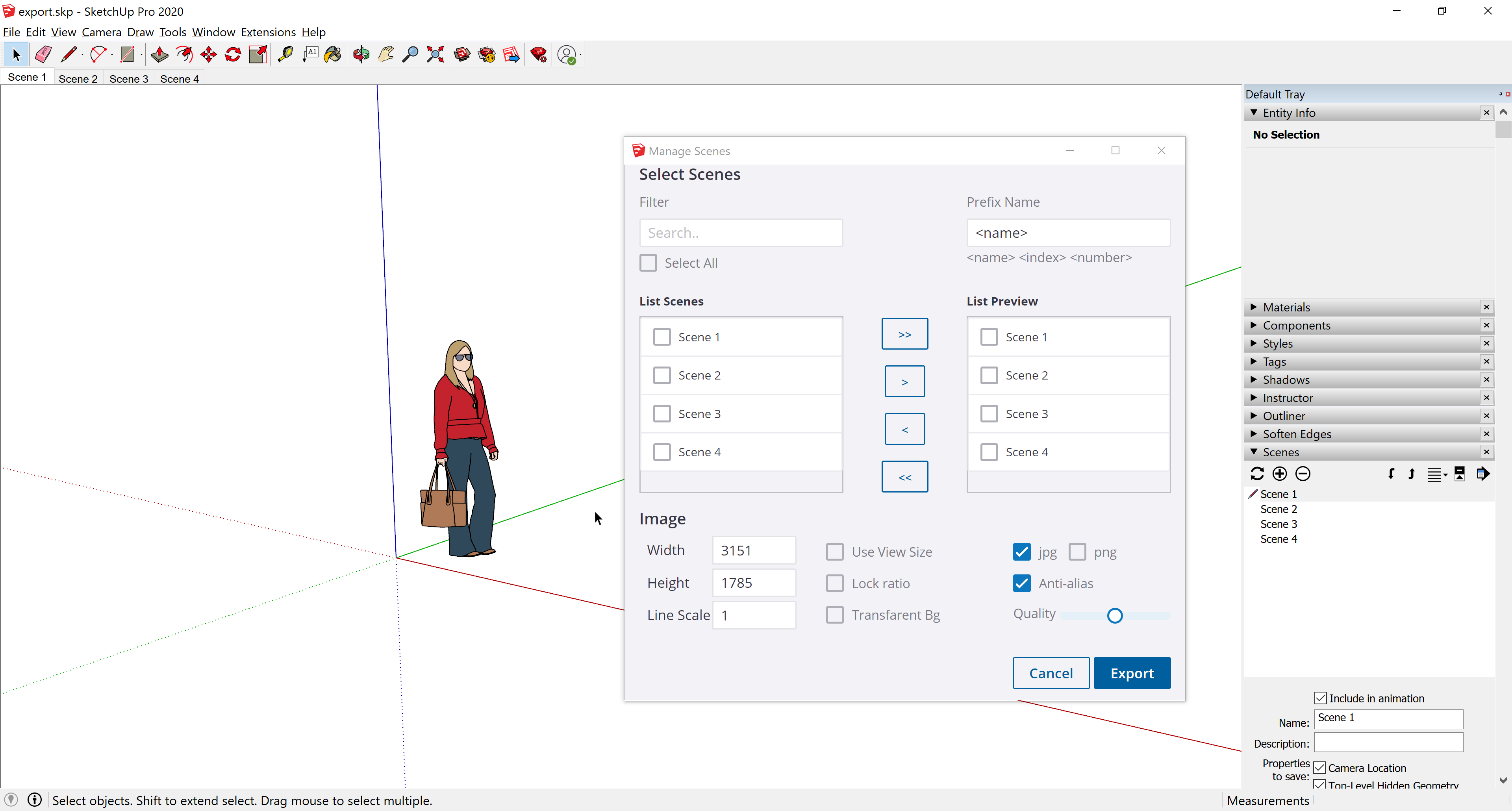Click Add Scene plus icon
The width and height of the screenshot is (1512, 811).
(x=1280, y=474)
